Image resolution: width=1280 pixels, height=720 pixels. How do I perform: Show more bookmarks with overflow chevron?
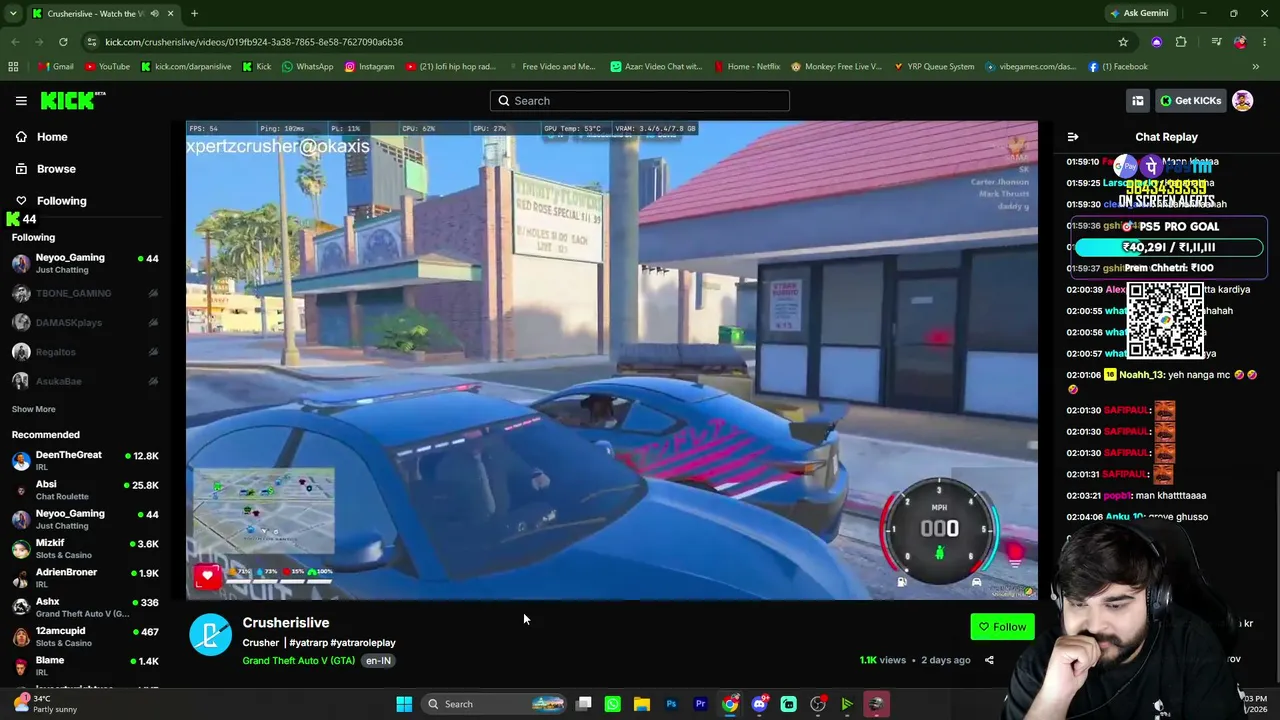click(1256, 67)
